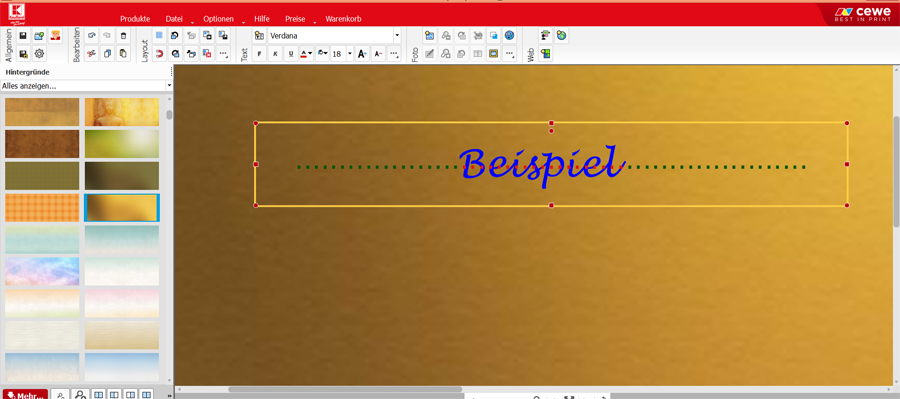Select the orange checkered background thumbnail
Image resolution: width=900 pixels, height=399 pixels.
point(42,207)
